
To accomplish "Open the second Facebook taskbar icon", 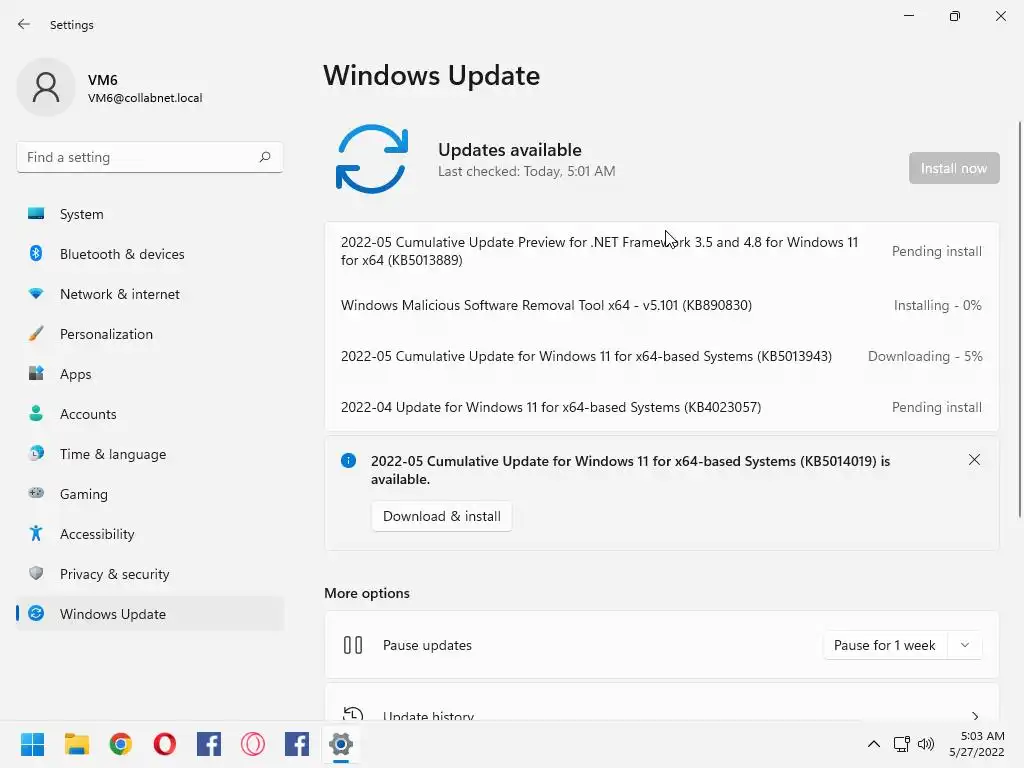I will coord(297,744).
